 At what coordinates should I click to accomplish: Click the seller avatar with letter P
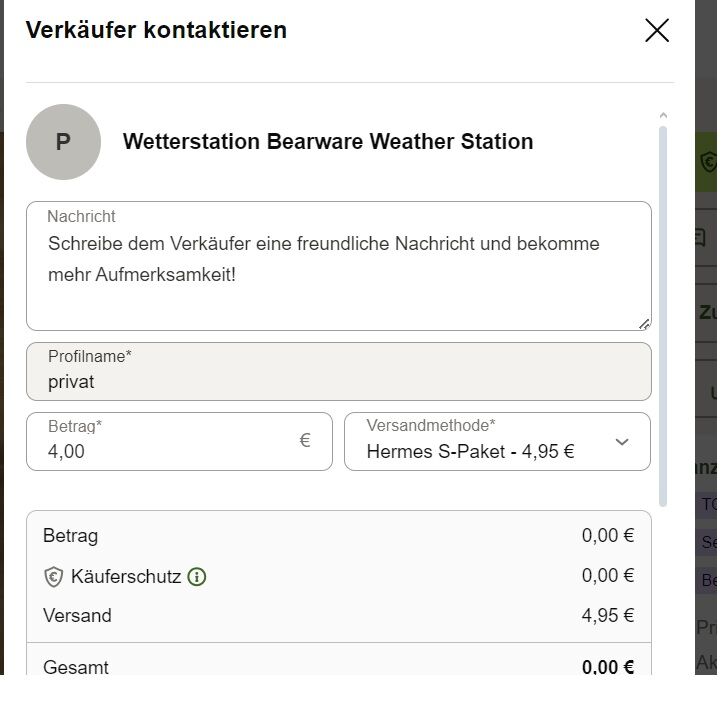(64, 142)
